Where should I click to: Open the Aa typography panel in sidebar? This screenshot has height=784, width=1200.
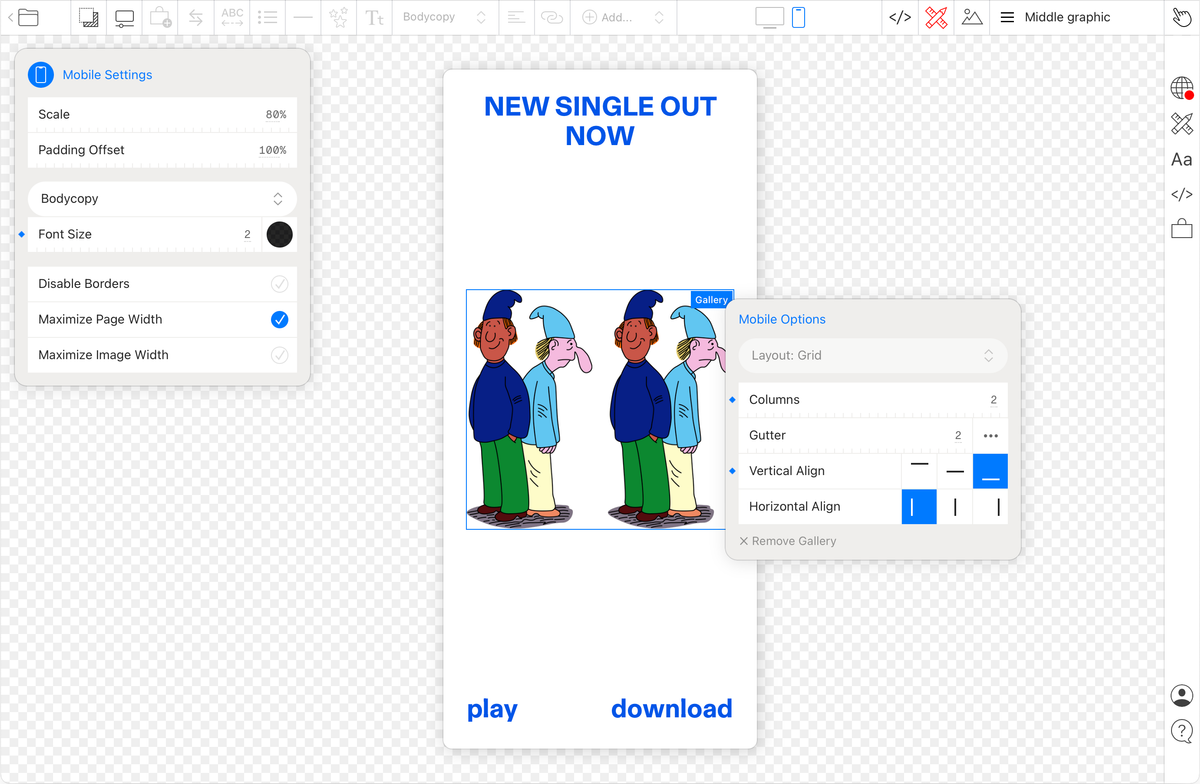click(x=1181, y=159)
